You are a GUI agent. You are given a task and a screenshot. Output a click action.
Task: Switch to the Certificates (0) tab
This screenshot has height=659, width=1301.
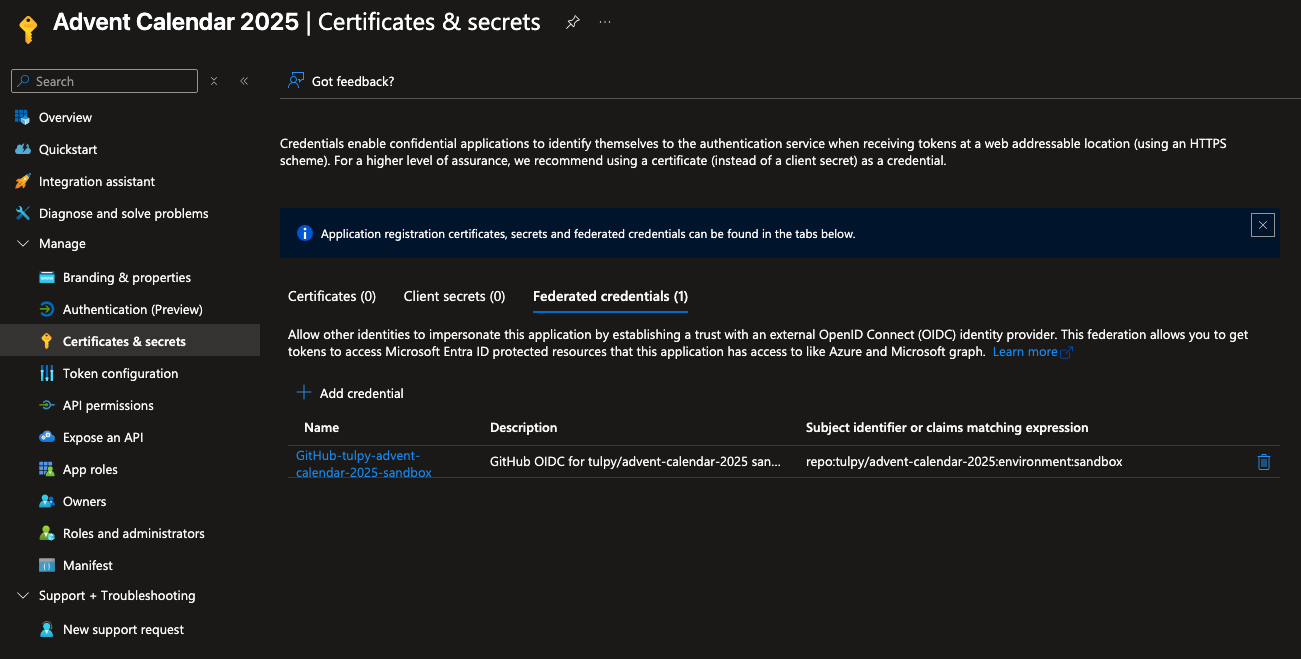point(332,296)
